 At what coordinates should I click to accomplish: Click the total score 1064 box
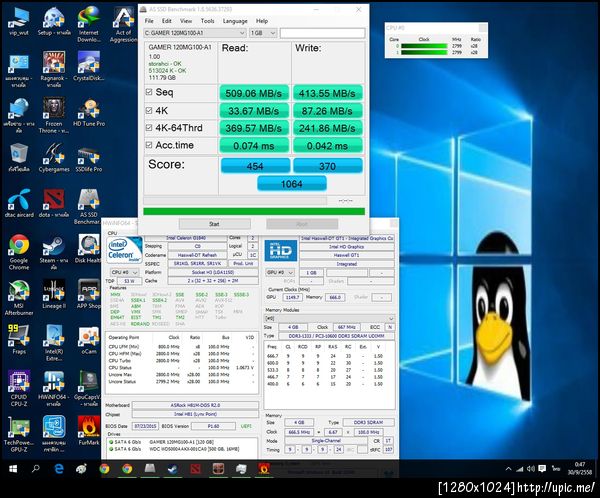click(292, 184)
